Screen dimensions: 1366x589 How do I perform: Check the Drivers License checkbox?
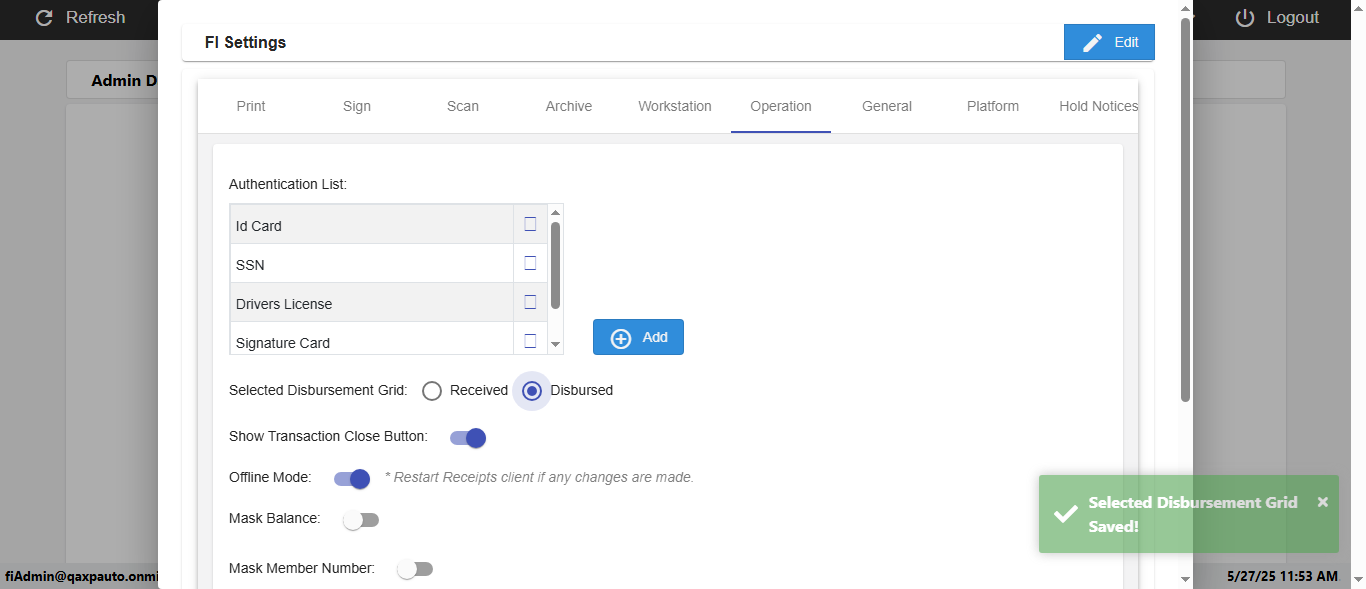point(530,302)
